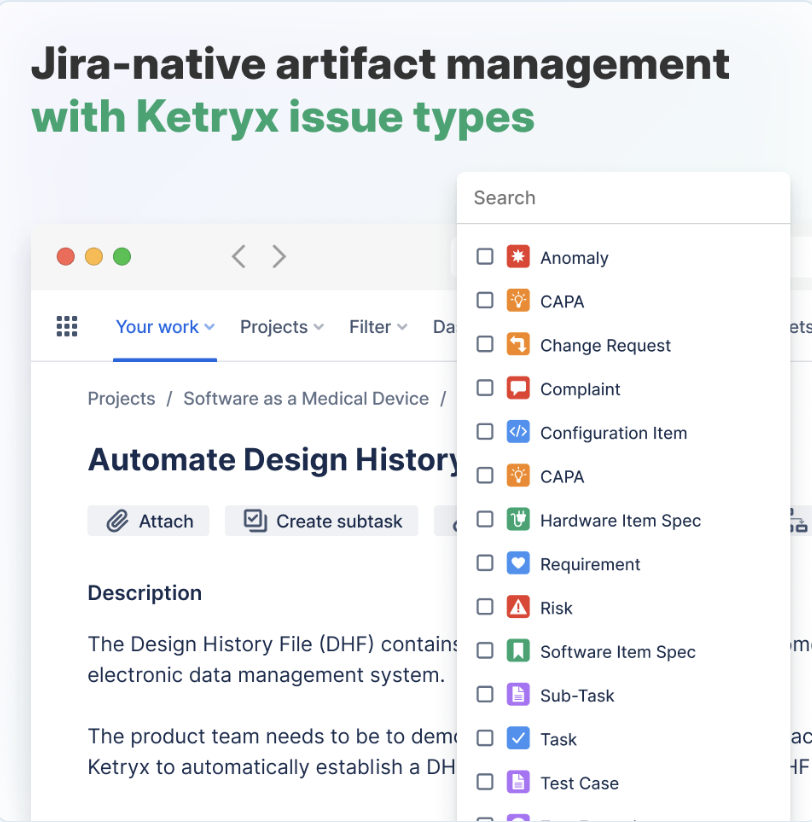The width and height of the screenshot is (812, 822).
Task: Select the Complaint speech bubble icon
Action: point(517,388)
